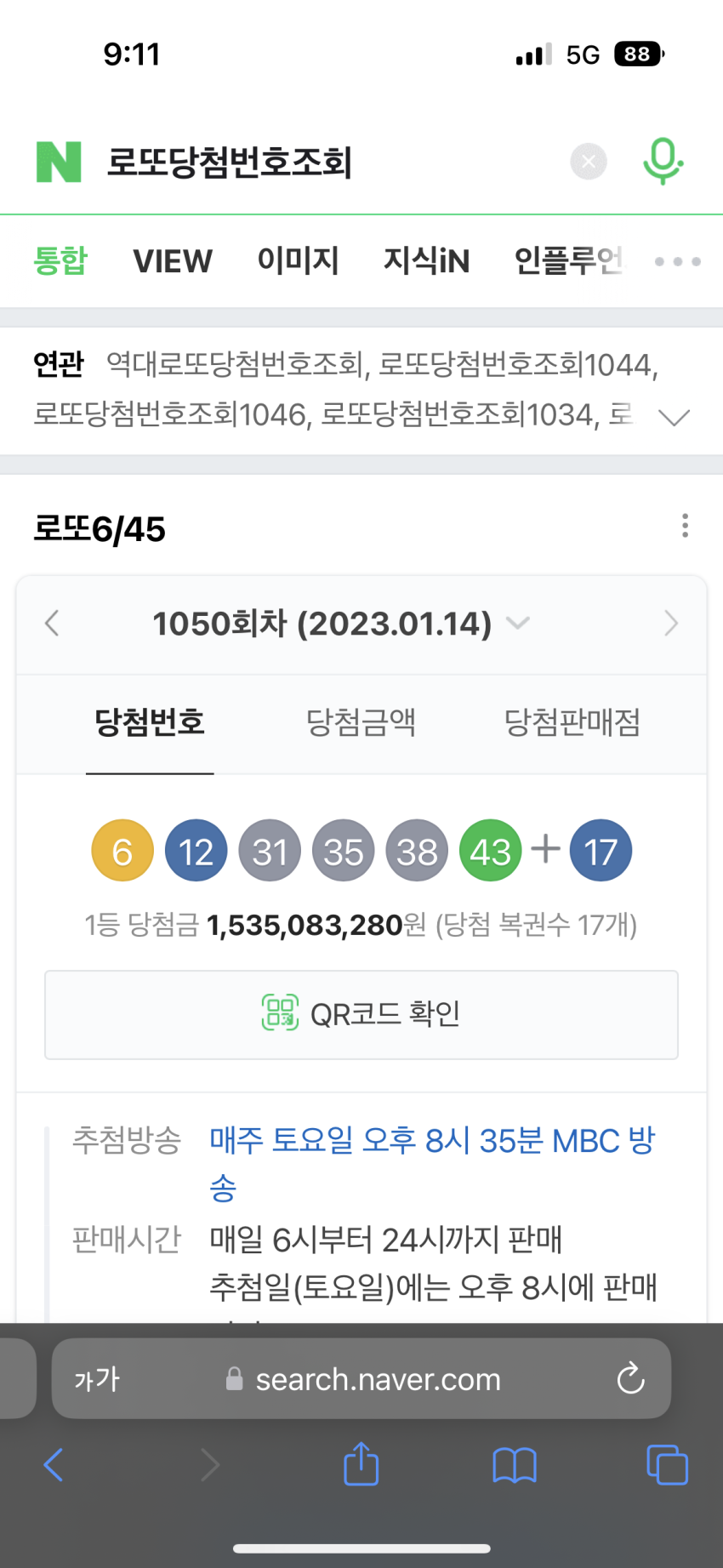Image resolution: width=723 pixels, height=1568 pixels.
Task: Open the MBC 방송 draw broadcast link
Action: coord(432,1163)
